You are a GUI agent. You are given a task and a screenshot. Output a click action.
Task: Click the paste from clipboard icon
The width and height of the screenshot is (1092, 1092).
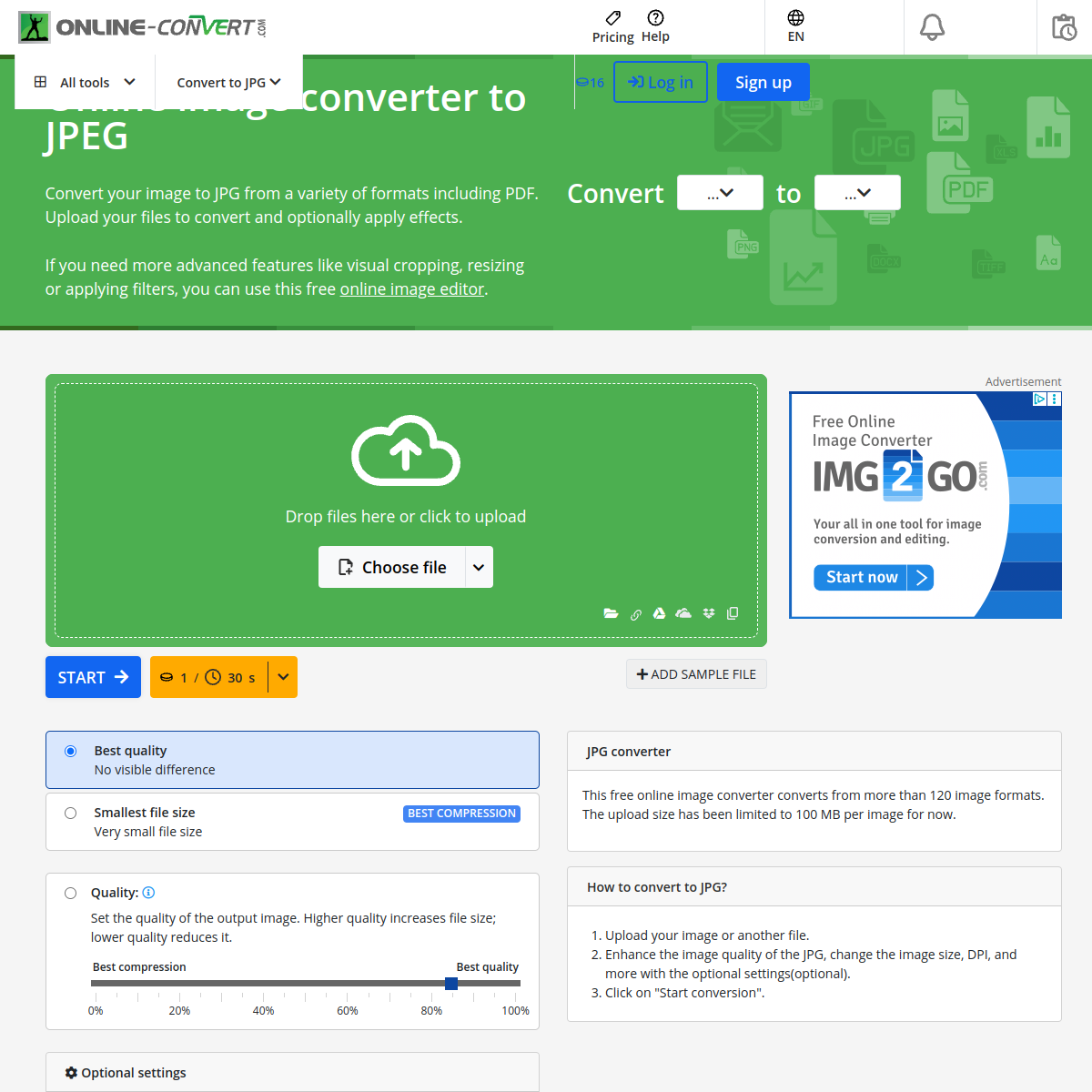(733, 613)
